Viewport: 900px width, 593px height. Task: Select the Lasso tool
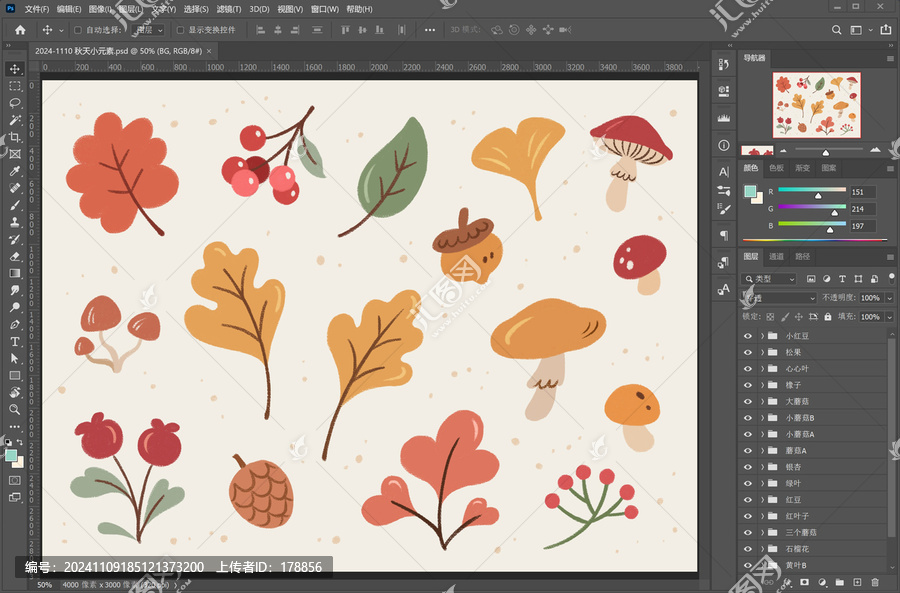[15, 103]
